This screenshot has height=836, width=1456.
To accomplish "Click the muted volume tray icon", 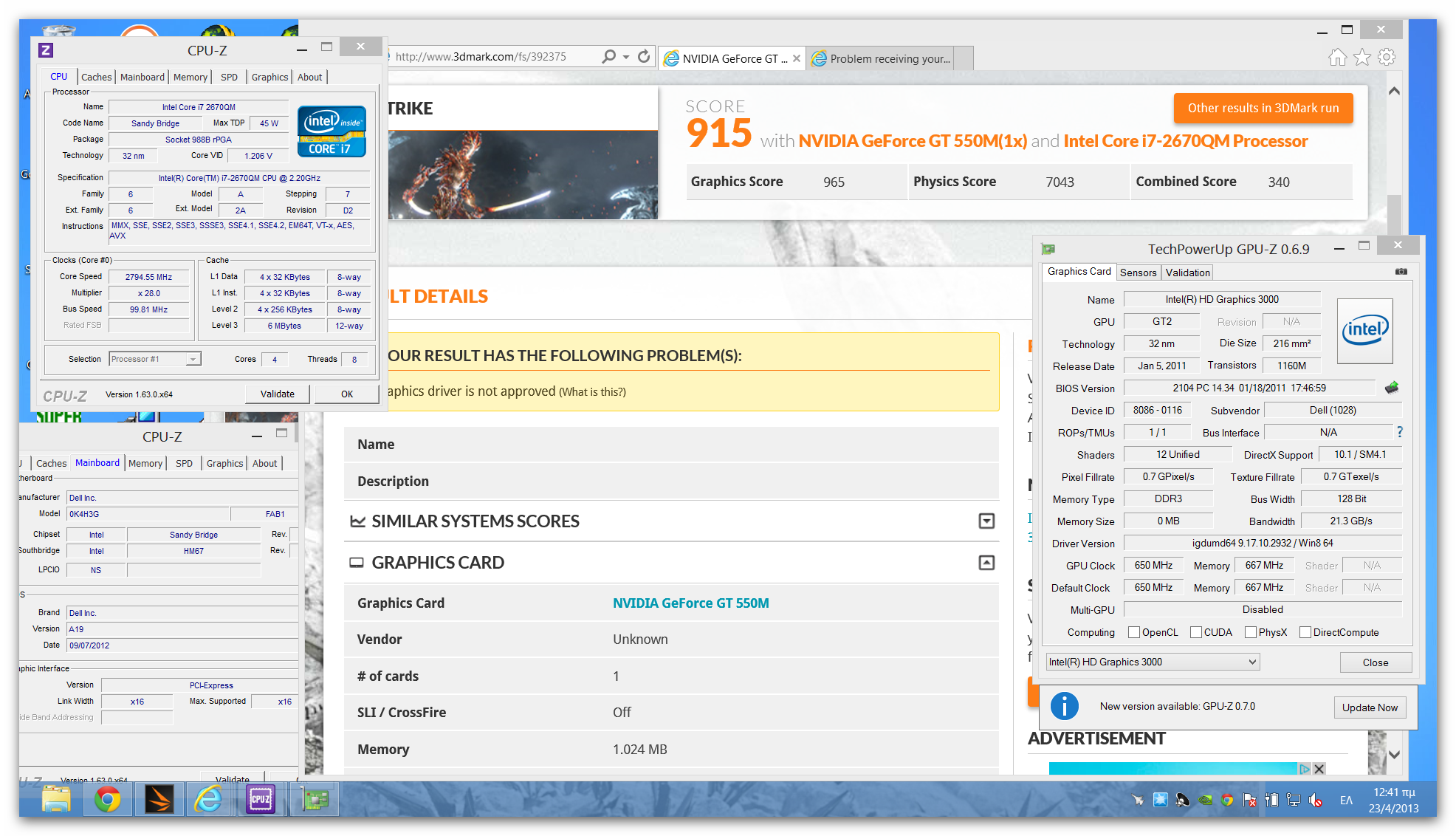I will tap(1316, 800).
